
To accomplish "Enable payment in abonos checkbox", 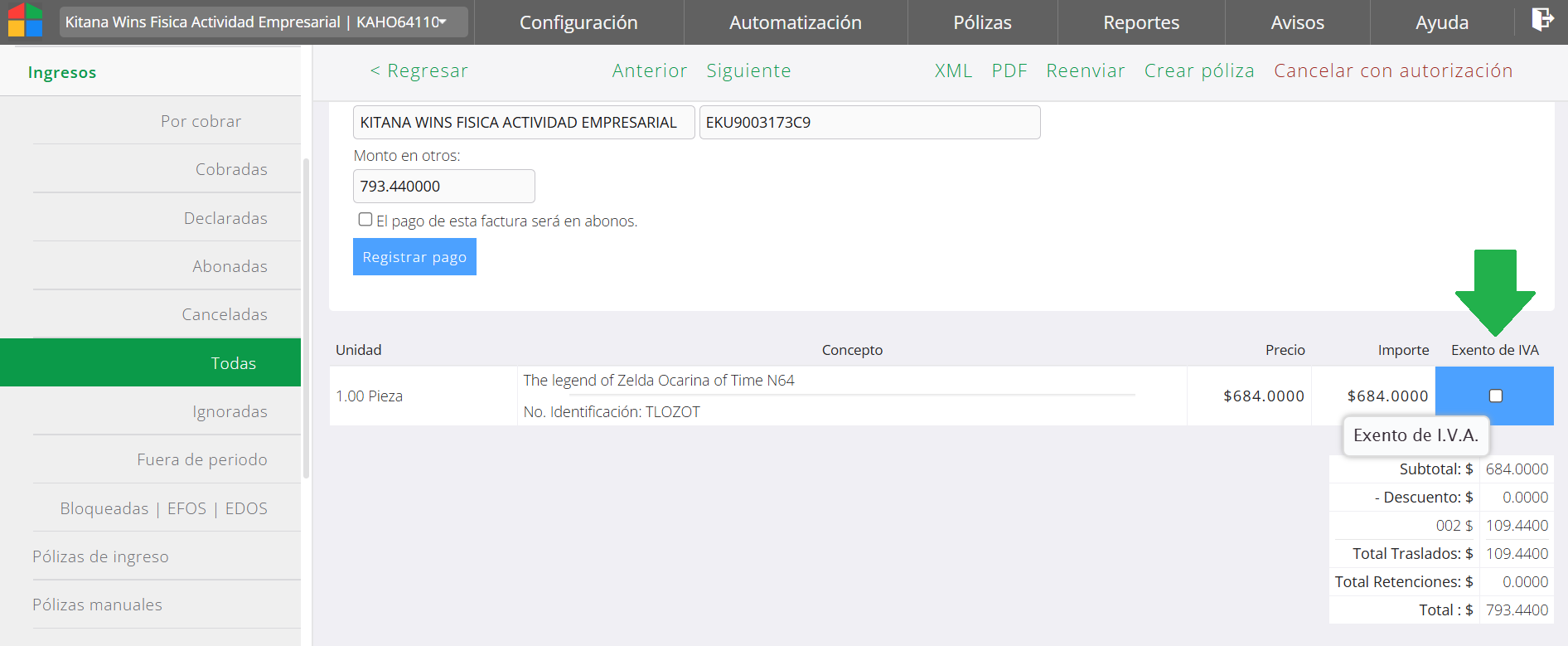I will 365,220.
